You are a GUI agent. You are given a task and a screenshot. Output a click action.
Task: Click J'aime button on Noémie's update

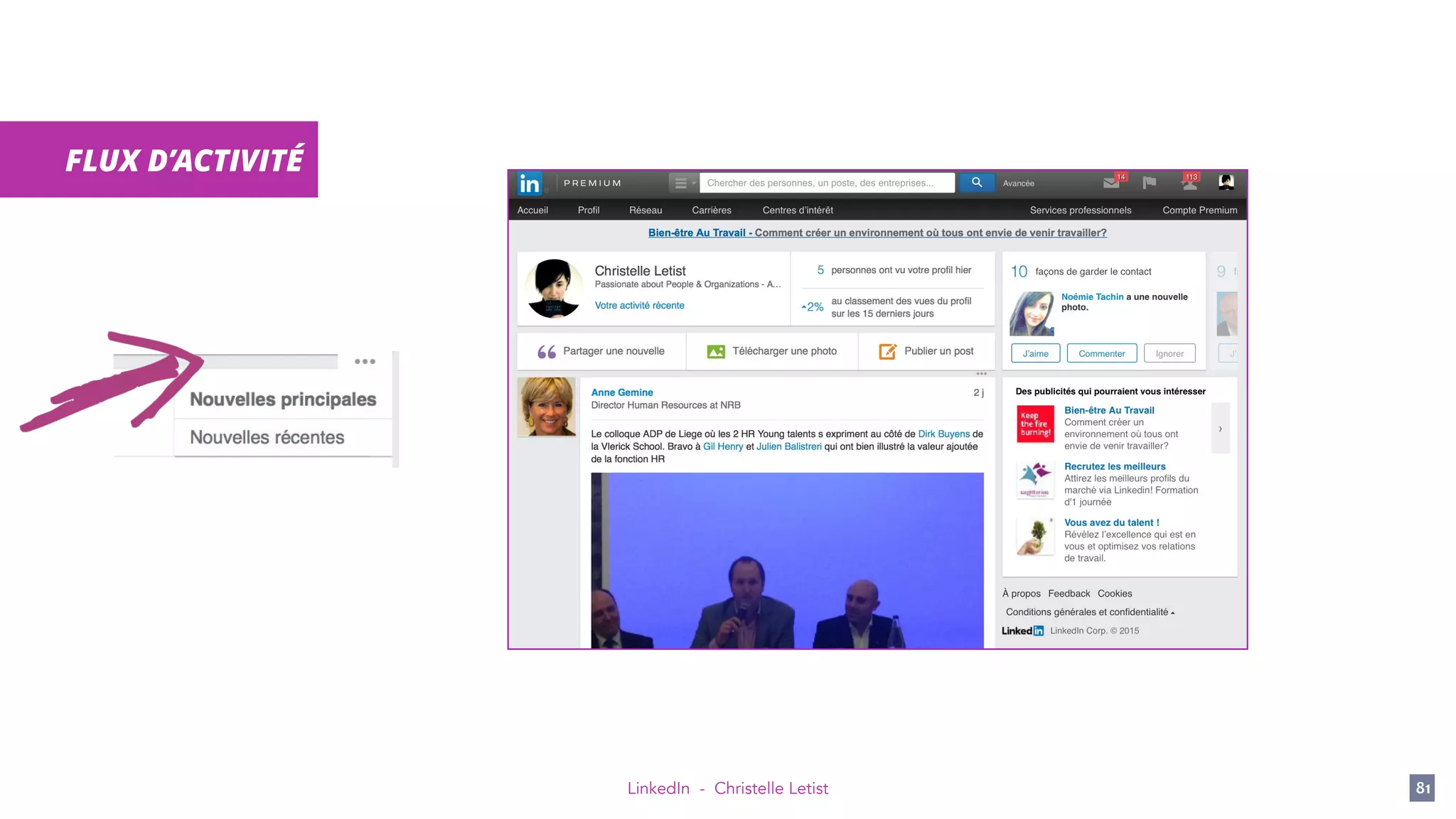click(1035, 353)
